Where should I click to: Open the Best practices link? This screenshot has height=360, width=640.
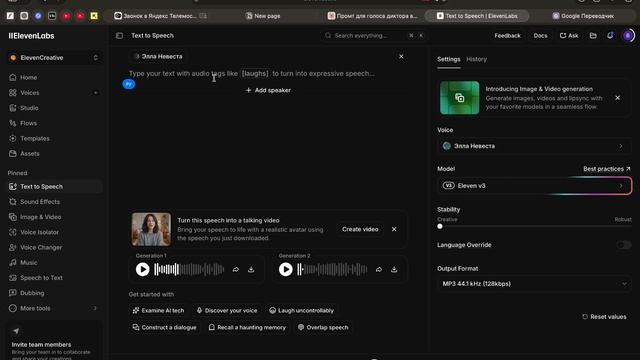point(607,169)
